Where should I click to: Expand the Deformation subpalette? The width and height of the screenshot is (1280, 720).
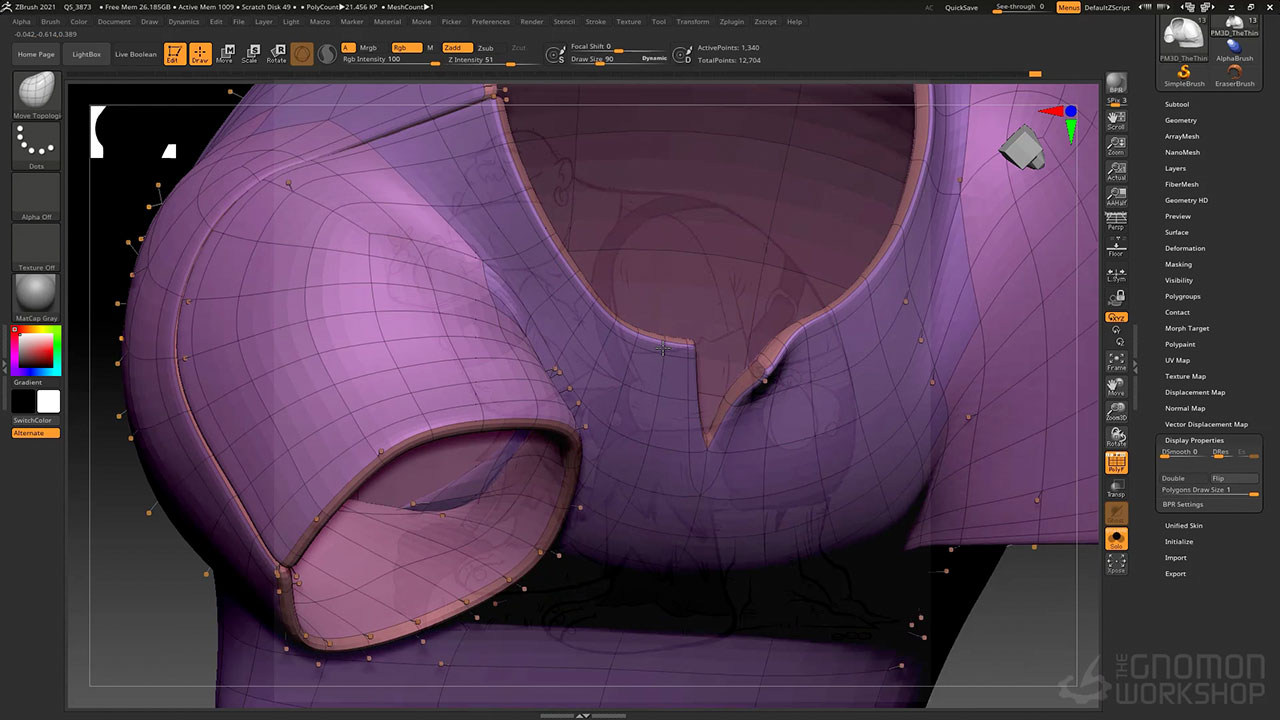(x=1184, y=248)
